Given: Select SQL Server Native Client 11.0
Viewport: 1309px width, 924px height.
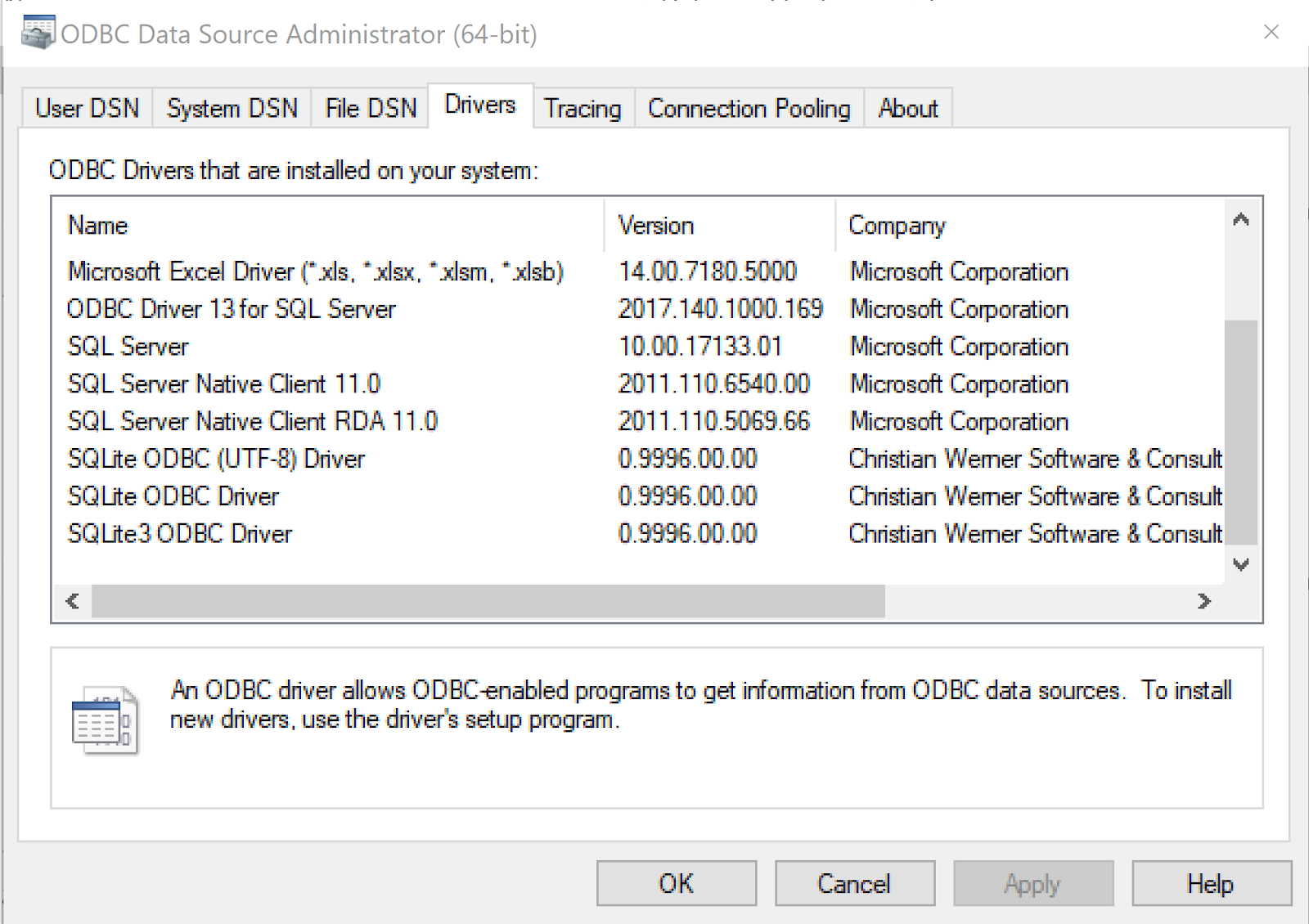Looking at the screenshot, I should (638, 384).
